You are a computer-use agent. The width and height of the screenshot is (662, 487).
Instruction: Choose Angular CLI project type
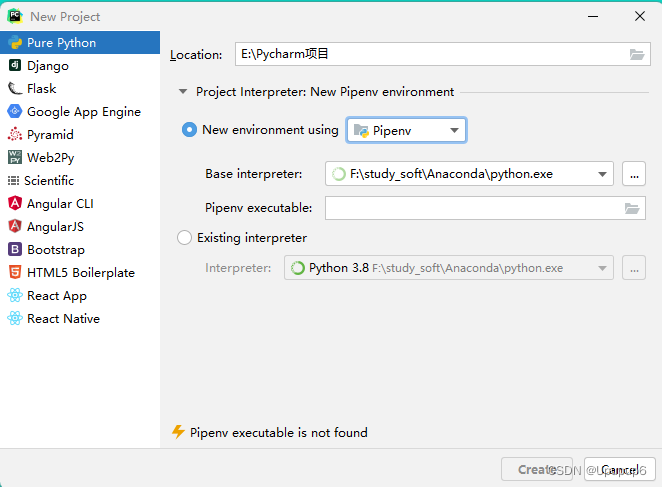click(80, 204)
